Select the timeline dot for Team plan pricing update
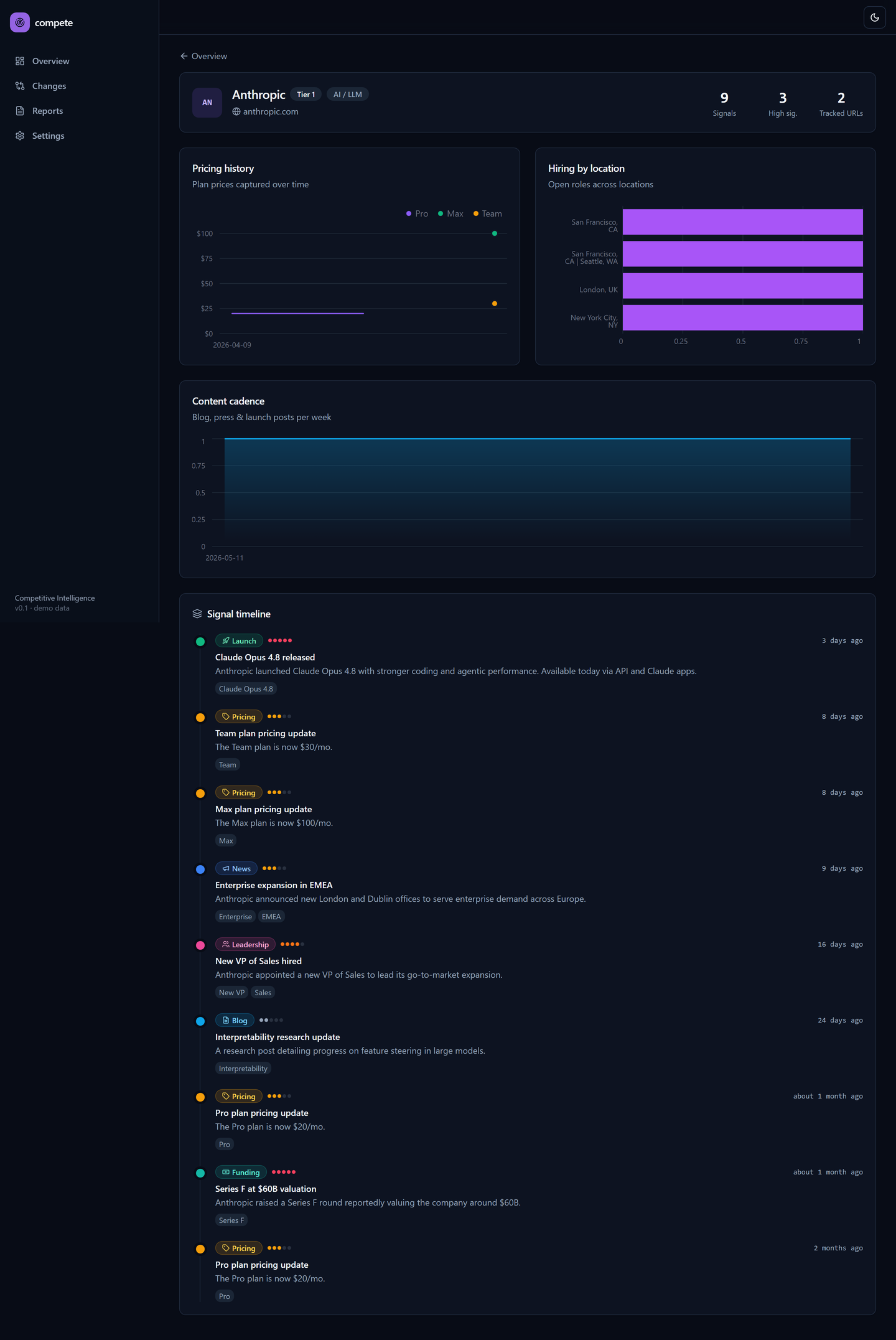The height and width of the screenshot is (1340, 896). pos(200,718)
